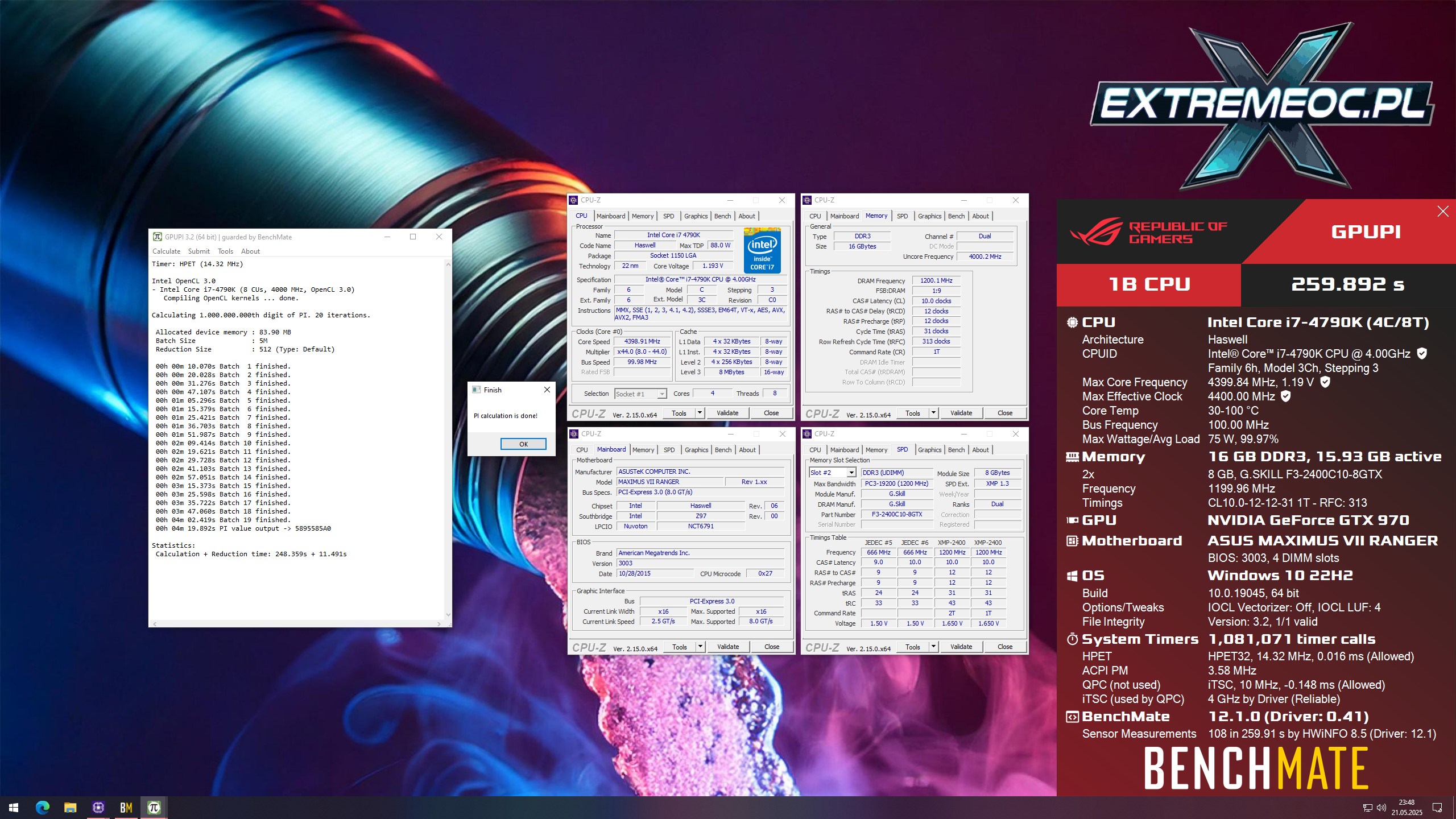Viewport: 1456px width, 819px height.
Task: Expand Tools dropdown arrow in CPU-Z CPU window
Action: tap(700, 413)
